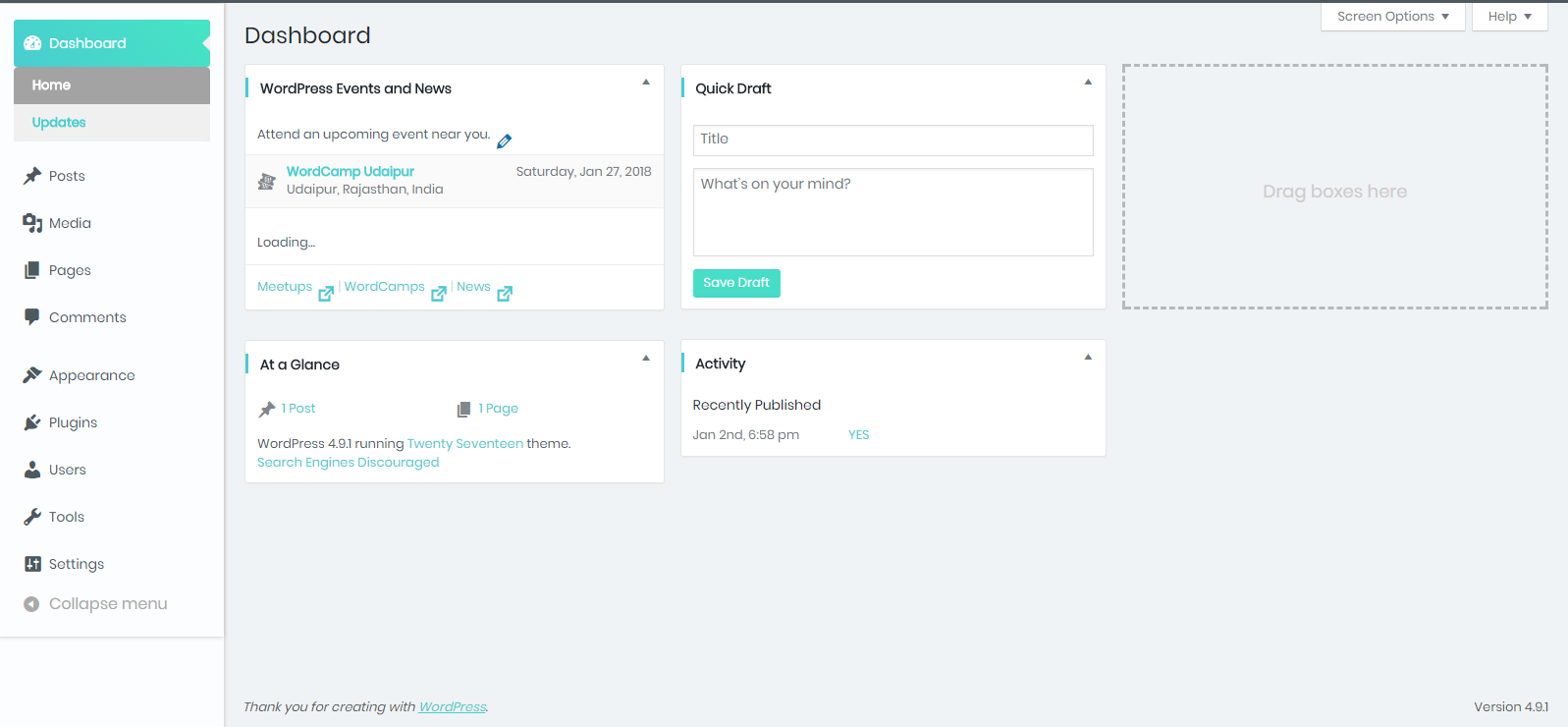Image resolution: width=1568 pixels, height=727 pixels.
Task: Click the Version 4.9.1 footer text
Action: coord(1511,707)
